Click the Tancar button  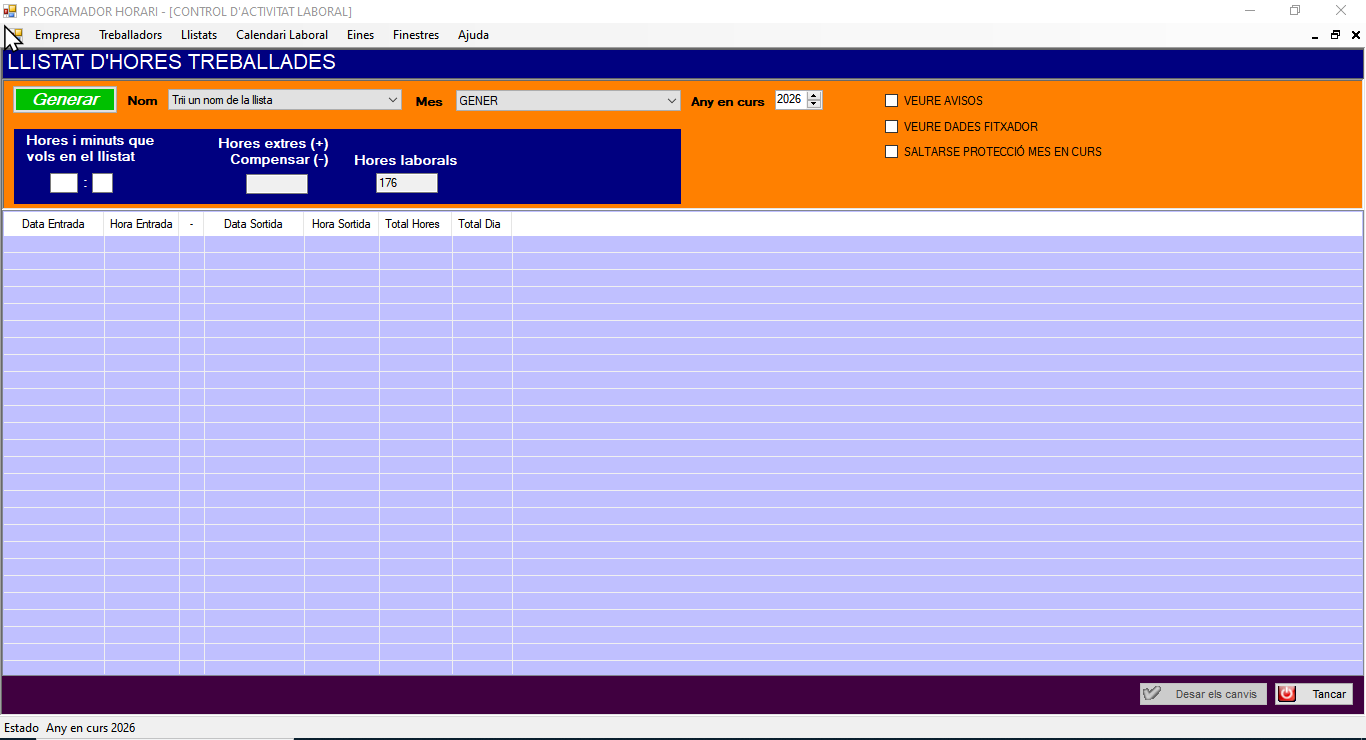[x=1314, y=694]
